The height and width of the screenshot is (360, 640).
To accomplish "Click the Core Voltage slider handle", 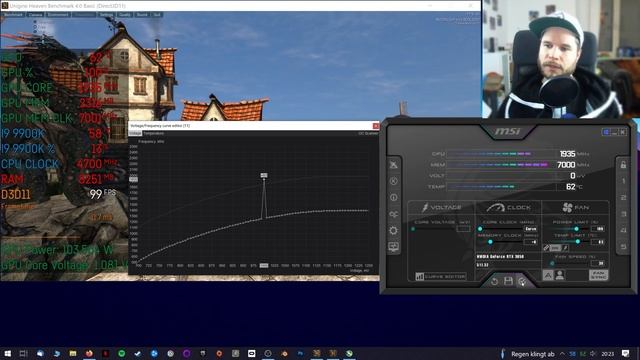I will point(413,229).
